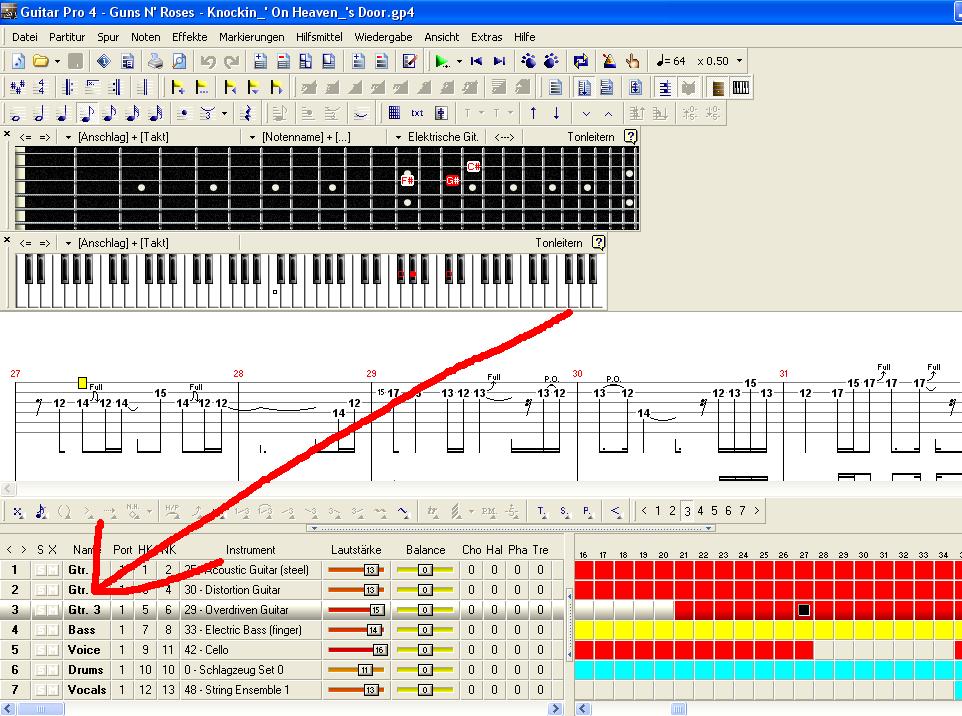
Task: Mute track 1 Gtr.
Action: click(x=53, y=570)
